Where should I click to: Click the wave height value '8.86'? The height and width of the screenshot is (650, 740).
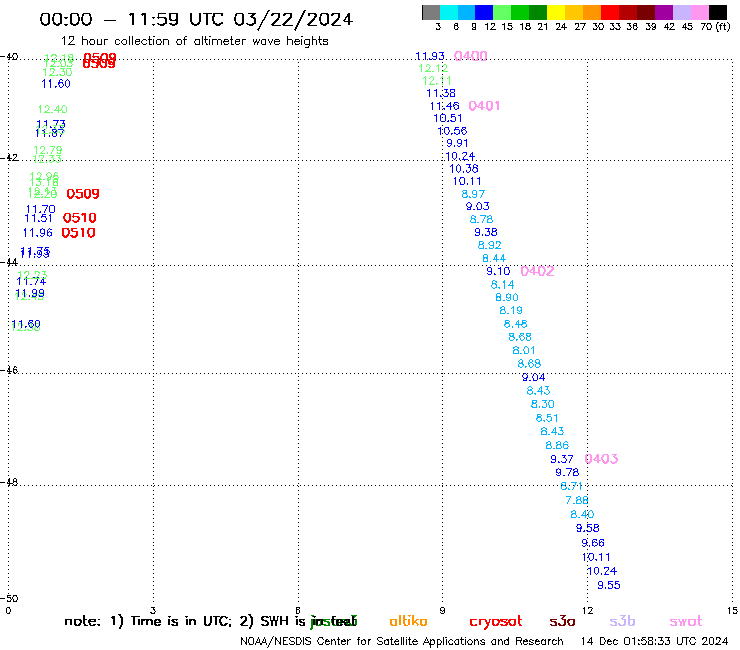[x=557, y=446]
